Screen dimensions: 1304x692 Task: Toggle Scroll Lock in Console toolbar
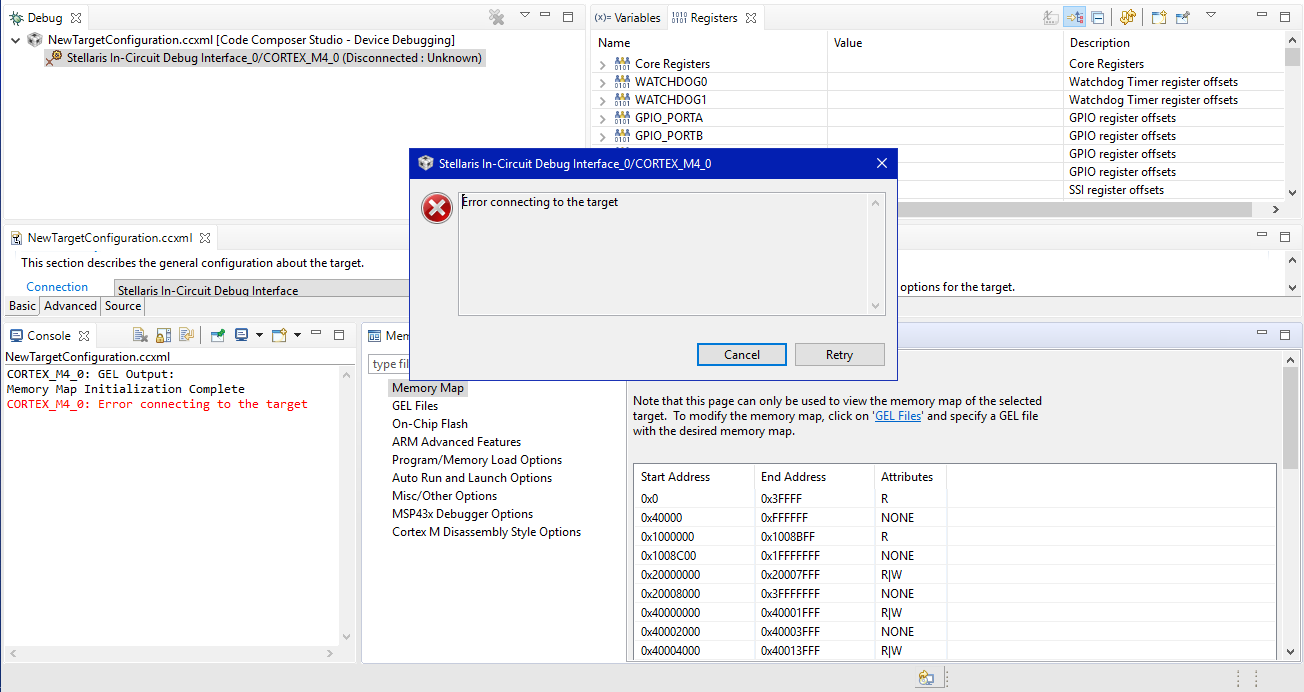164,335
